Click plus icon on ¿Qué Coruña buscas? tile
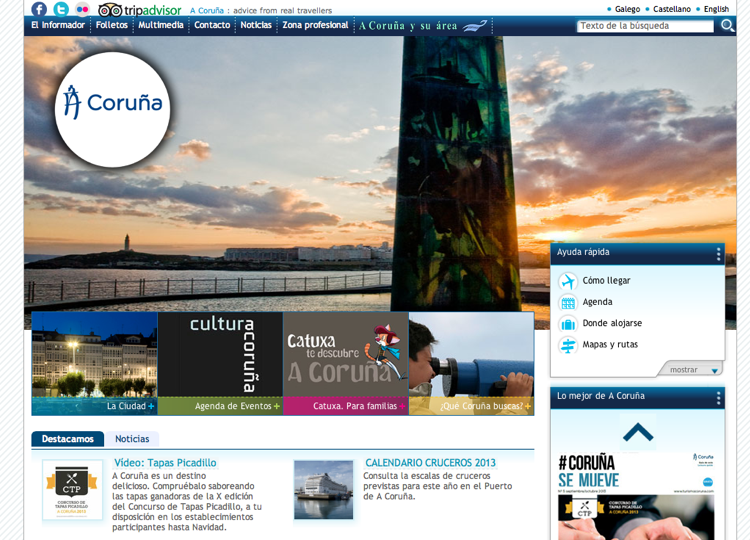 pyautogui.click(x=528, y=406)
